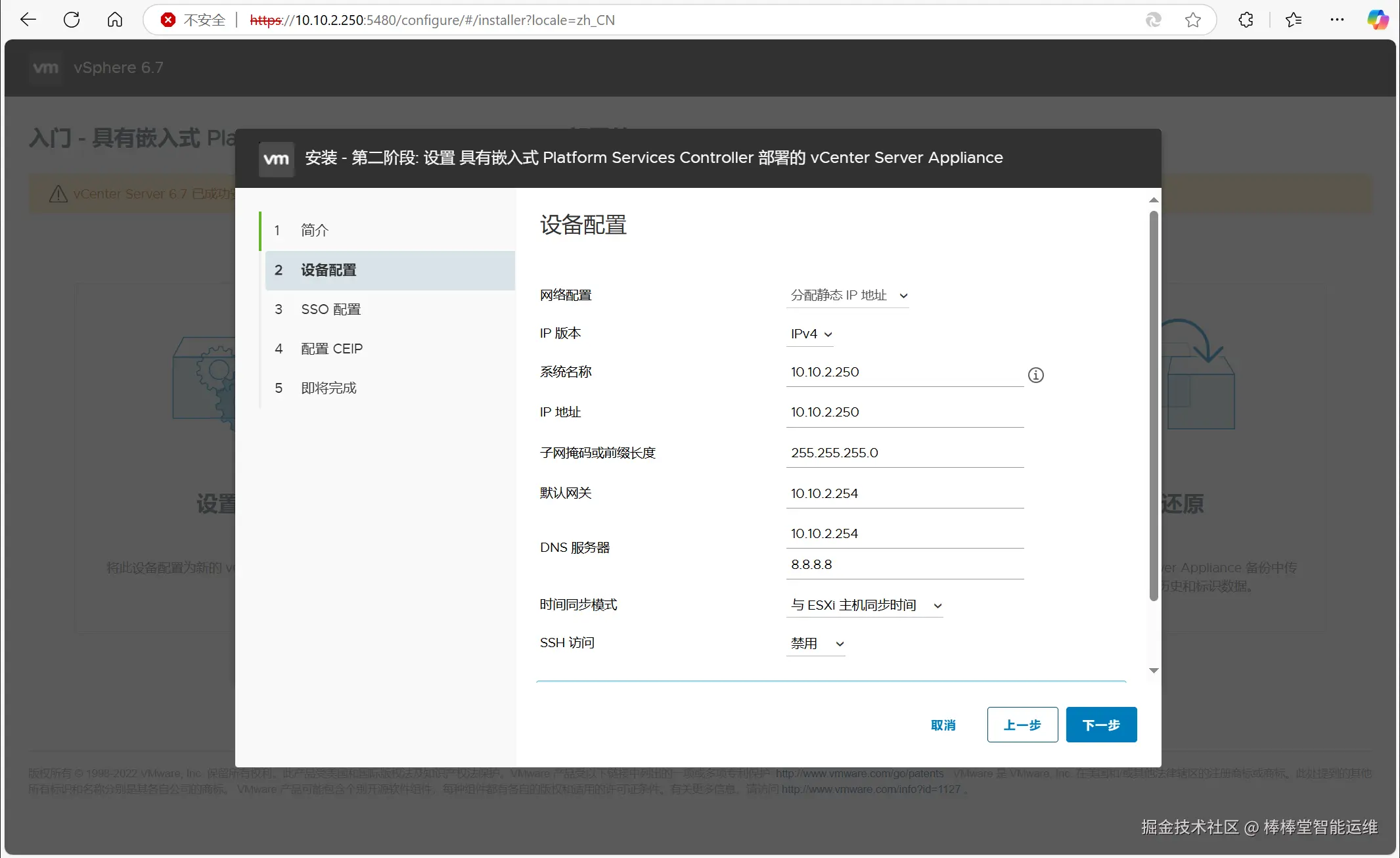The height and width of the screenshot is (858, 1400).
Task: Open Copilot icon in browser toolbar
Action: [1377, 20]
